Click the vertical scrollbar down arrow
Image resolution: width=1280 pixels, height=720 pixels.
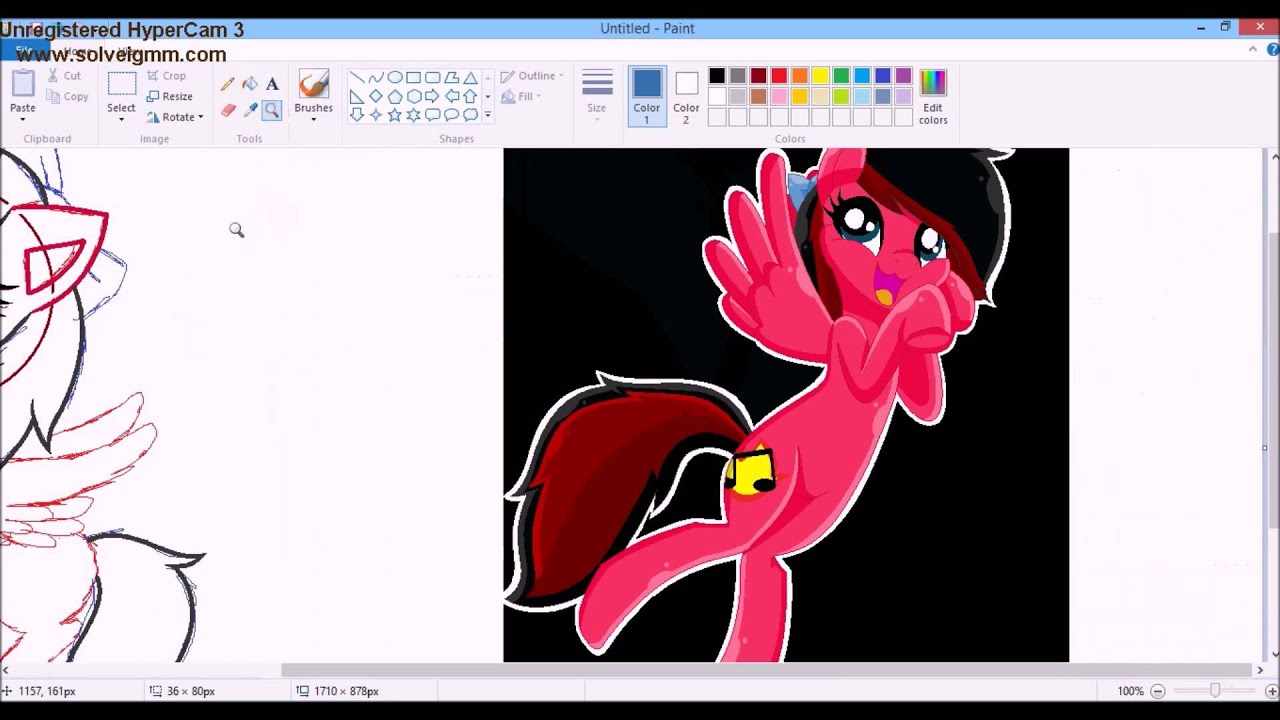(x=1274, y=654)
